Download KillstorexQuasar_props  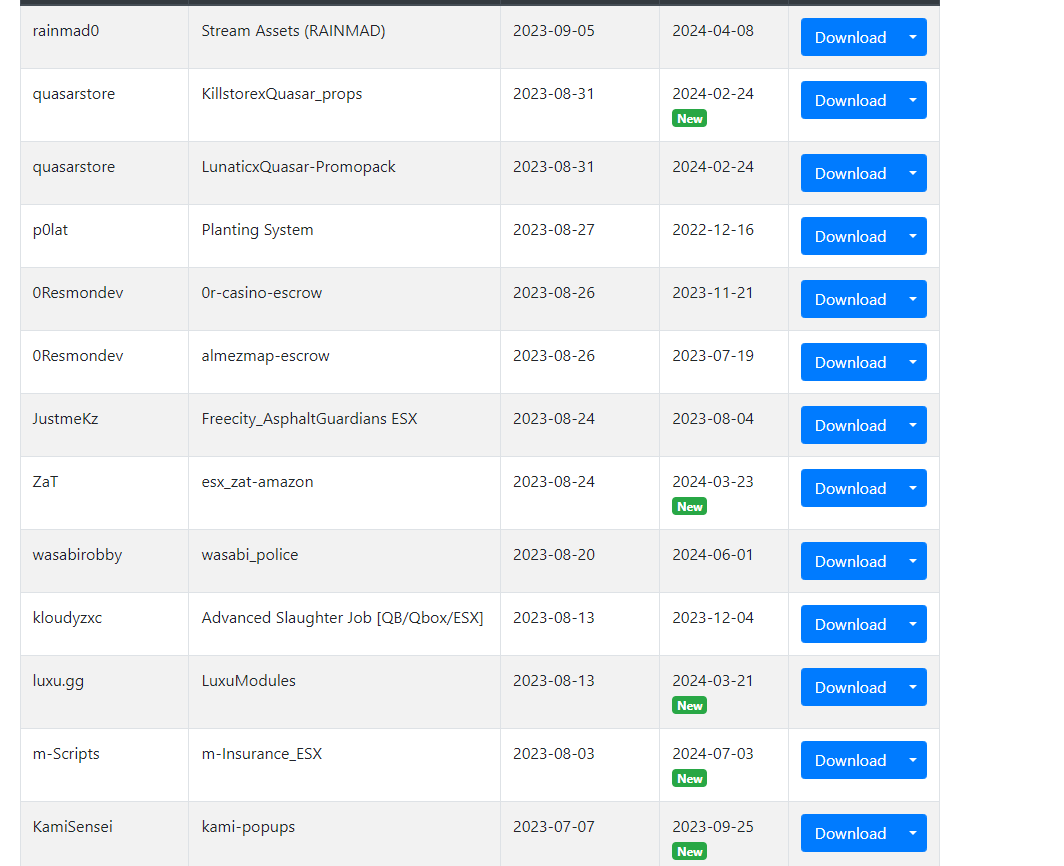click(850, 100)
